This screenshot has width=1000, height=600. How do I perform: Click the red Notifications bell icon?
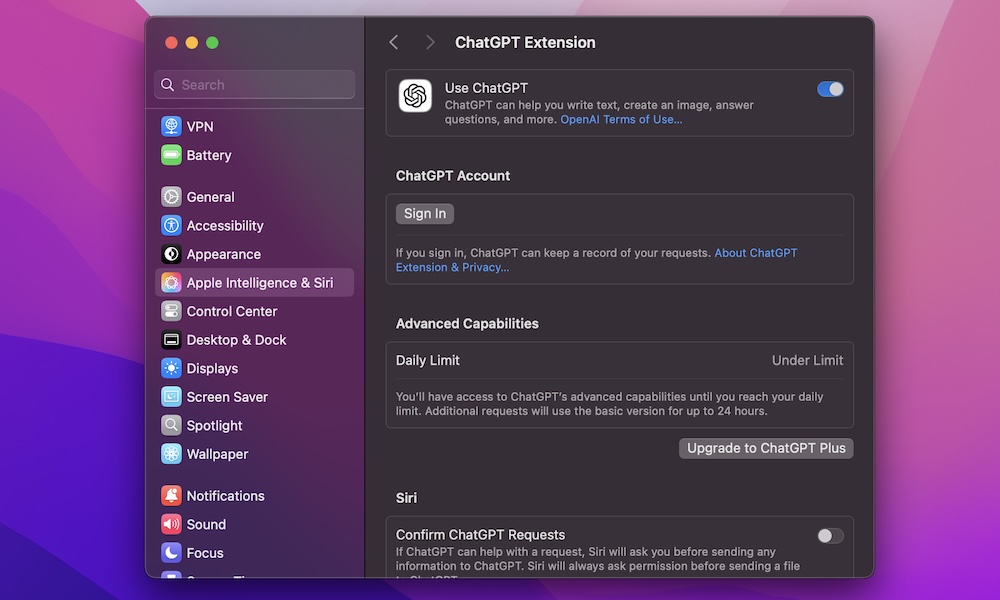tap(171, 496)
